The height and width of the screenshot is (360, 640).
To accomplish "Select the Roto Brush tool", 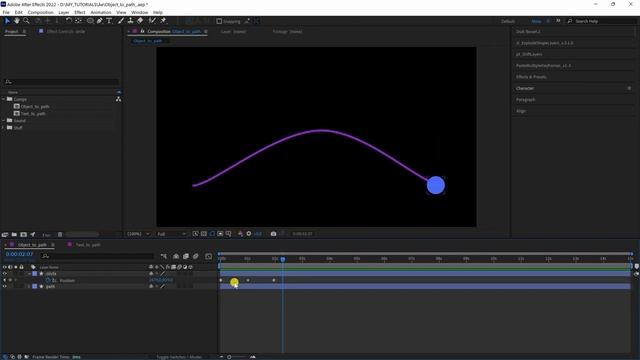I will [x=152, y=20].
